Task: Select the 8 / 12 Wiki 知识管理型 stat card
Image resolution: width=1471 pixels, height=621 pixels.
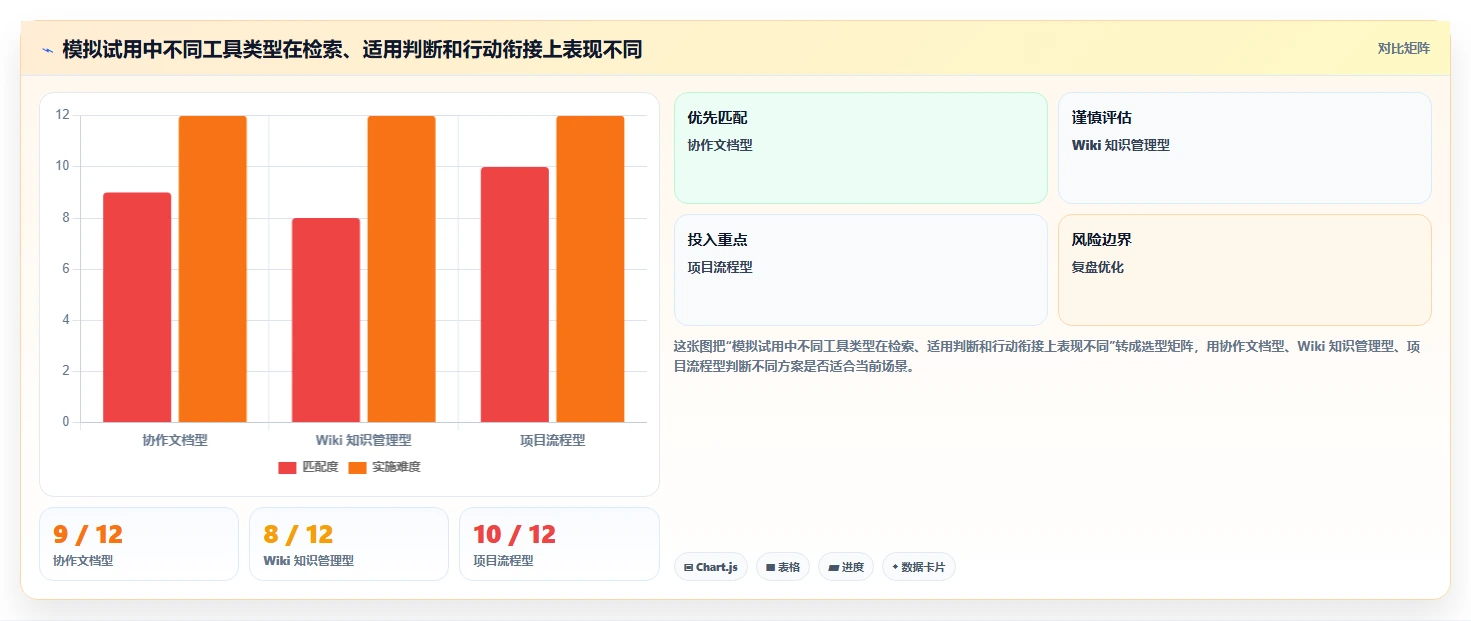Action: pyautogui.click(x=349, y=544)
